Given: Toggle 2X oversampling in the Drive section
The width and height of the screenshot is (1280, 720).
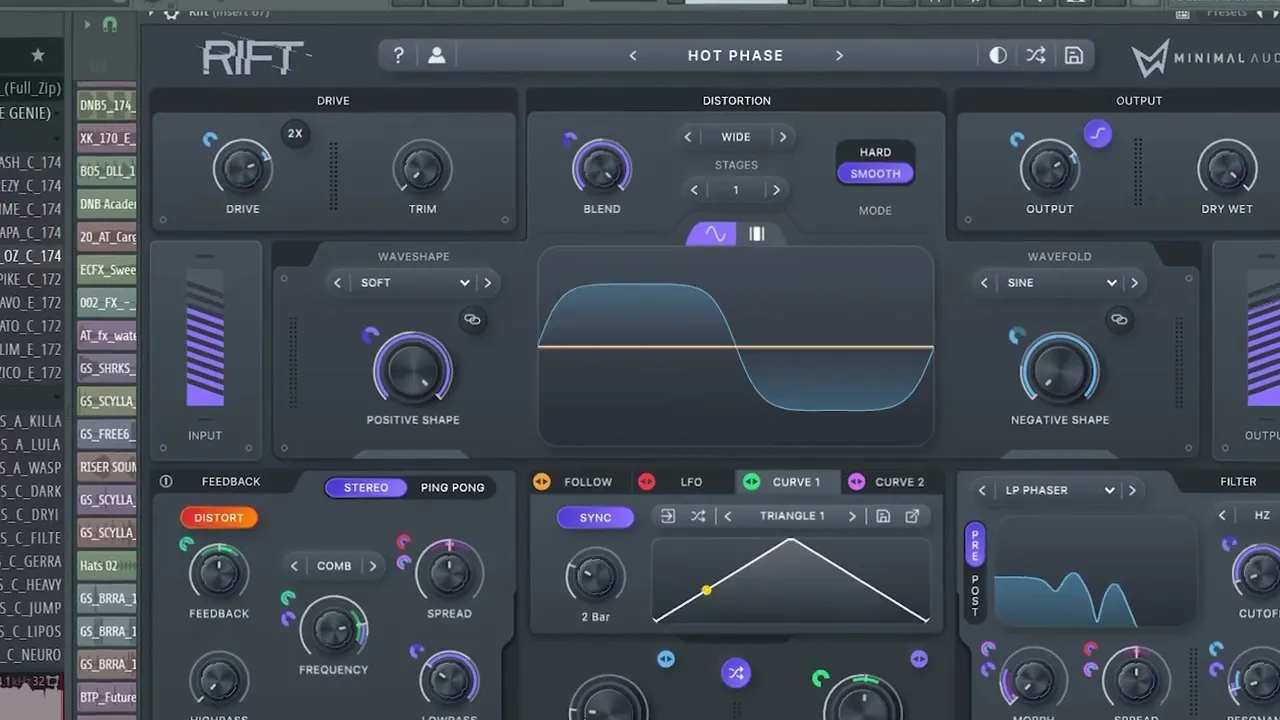Looking at the screenshot, I should 295,133.
